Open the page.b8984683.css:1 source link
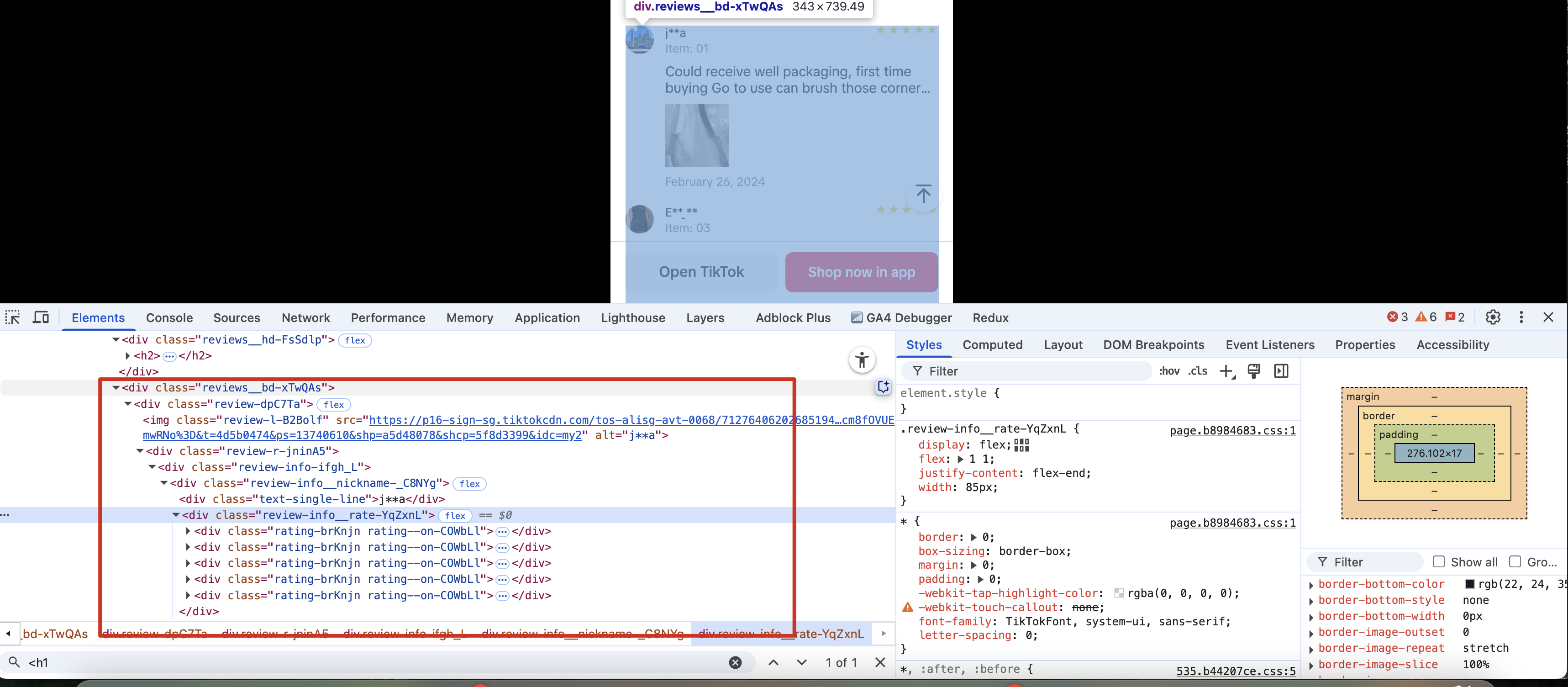 point(1232,431)
